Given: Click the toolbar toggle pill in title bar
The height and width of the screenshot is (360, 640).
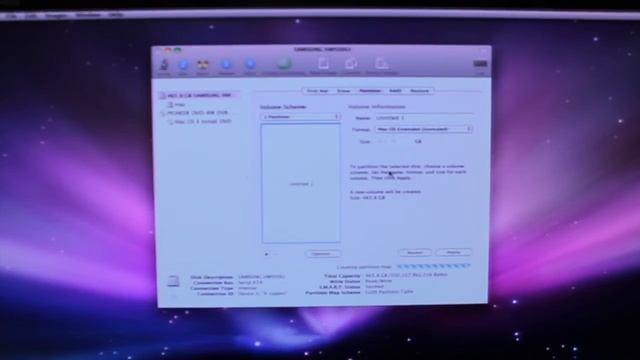Looking at the screenshot, I should [x=483, y=50].
